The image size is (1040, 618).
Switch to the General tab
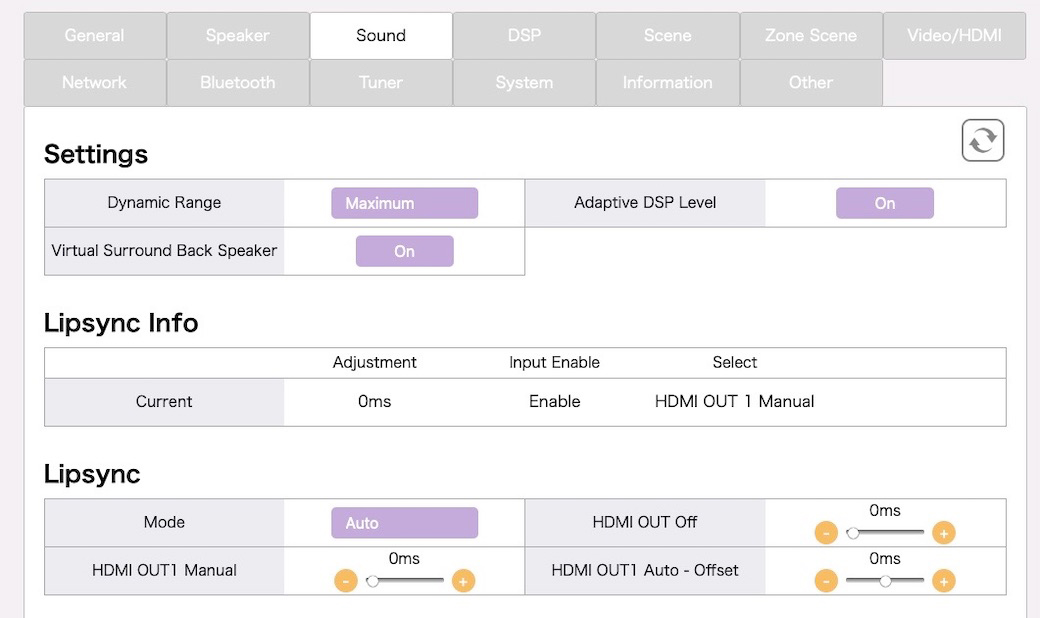(x=94, y=35)
